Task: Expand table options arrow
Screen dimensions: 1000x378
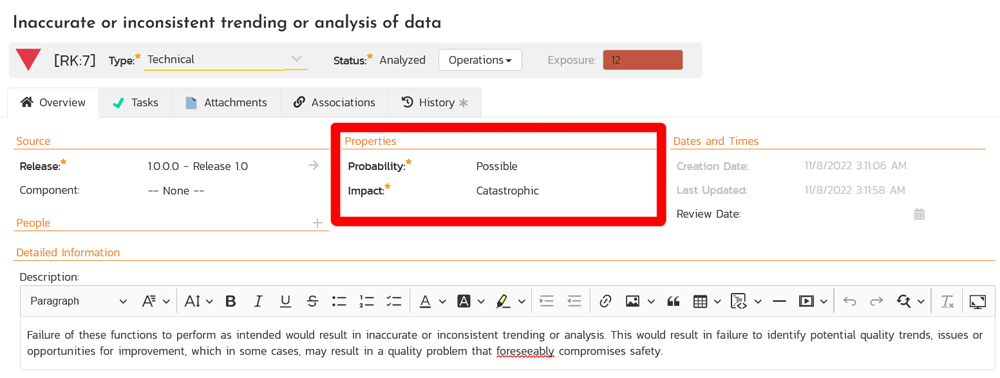Action: (x=717, y=302)
